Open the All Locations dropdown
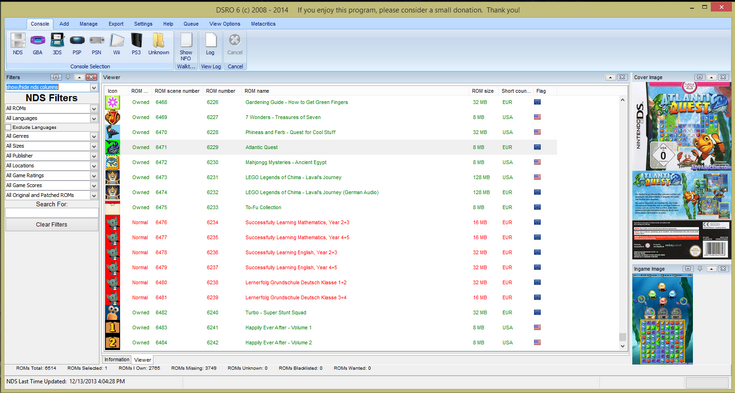The image size is (735, 393). coord(94,166)
